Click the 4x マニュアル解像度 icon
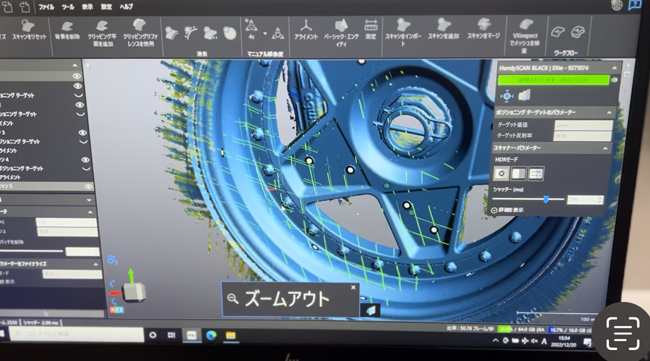 tap(251, 29)
